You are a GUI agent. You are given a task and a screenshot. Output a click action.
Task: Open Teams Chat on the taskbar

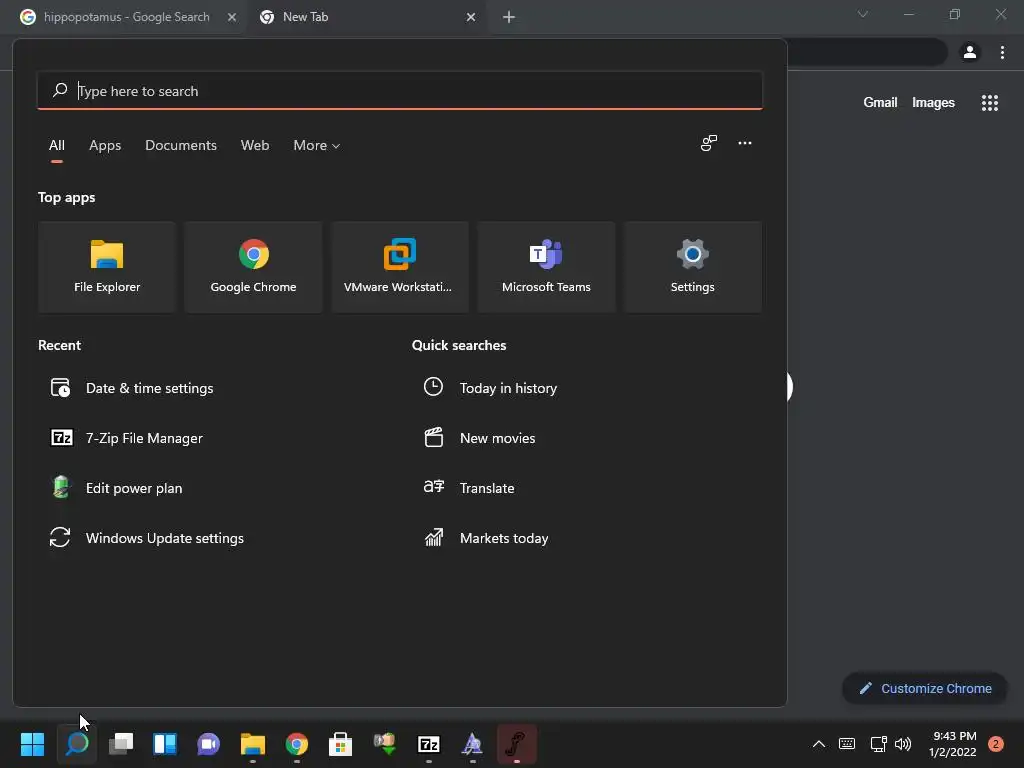pos(208,744)
